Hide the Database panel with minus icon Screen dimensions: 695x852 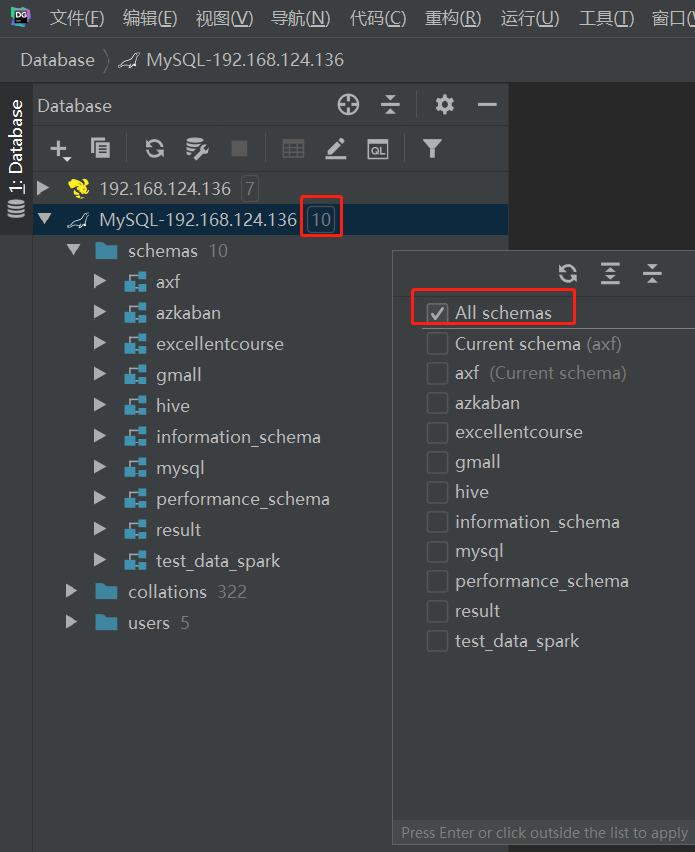[x=487, y=104]
